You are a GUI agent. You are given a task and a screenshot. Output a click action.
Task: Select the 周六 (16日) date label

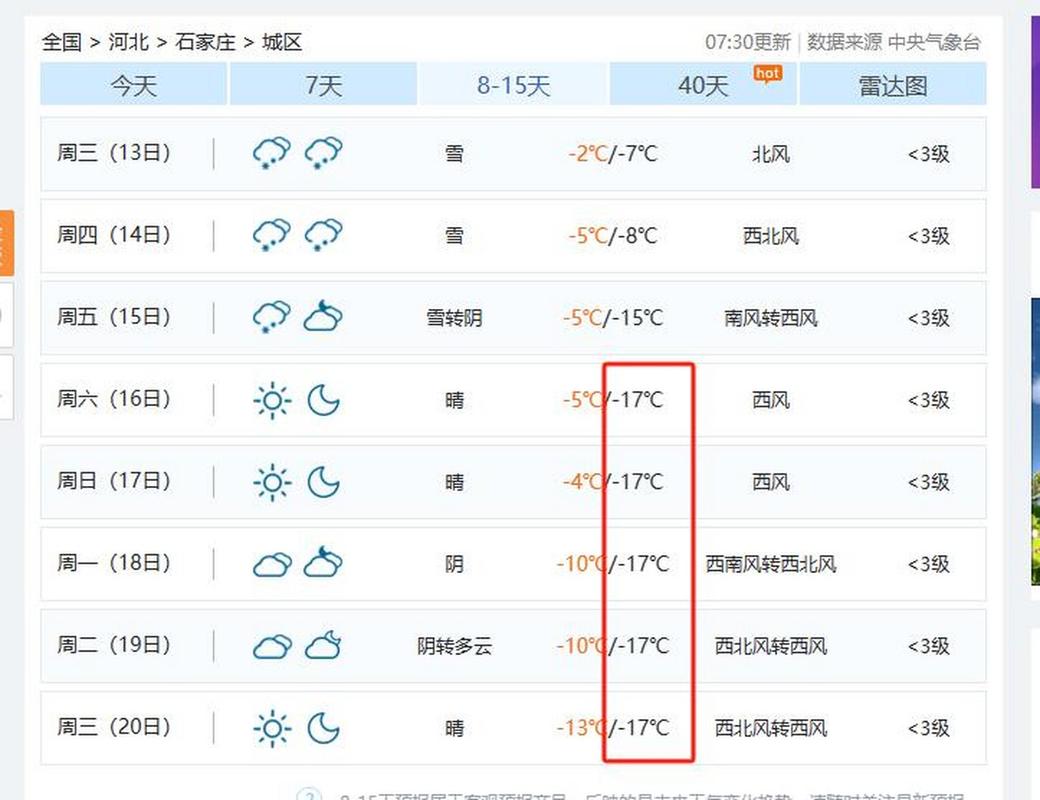113,399
